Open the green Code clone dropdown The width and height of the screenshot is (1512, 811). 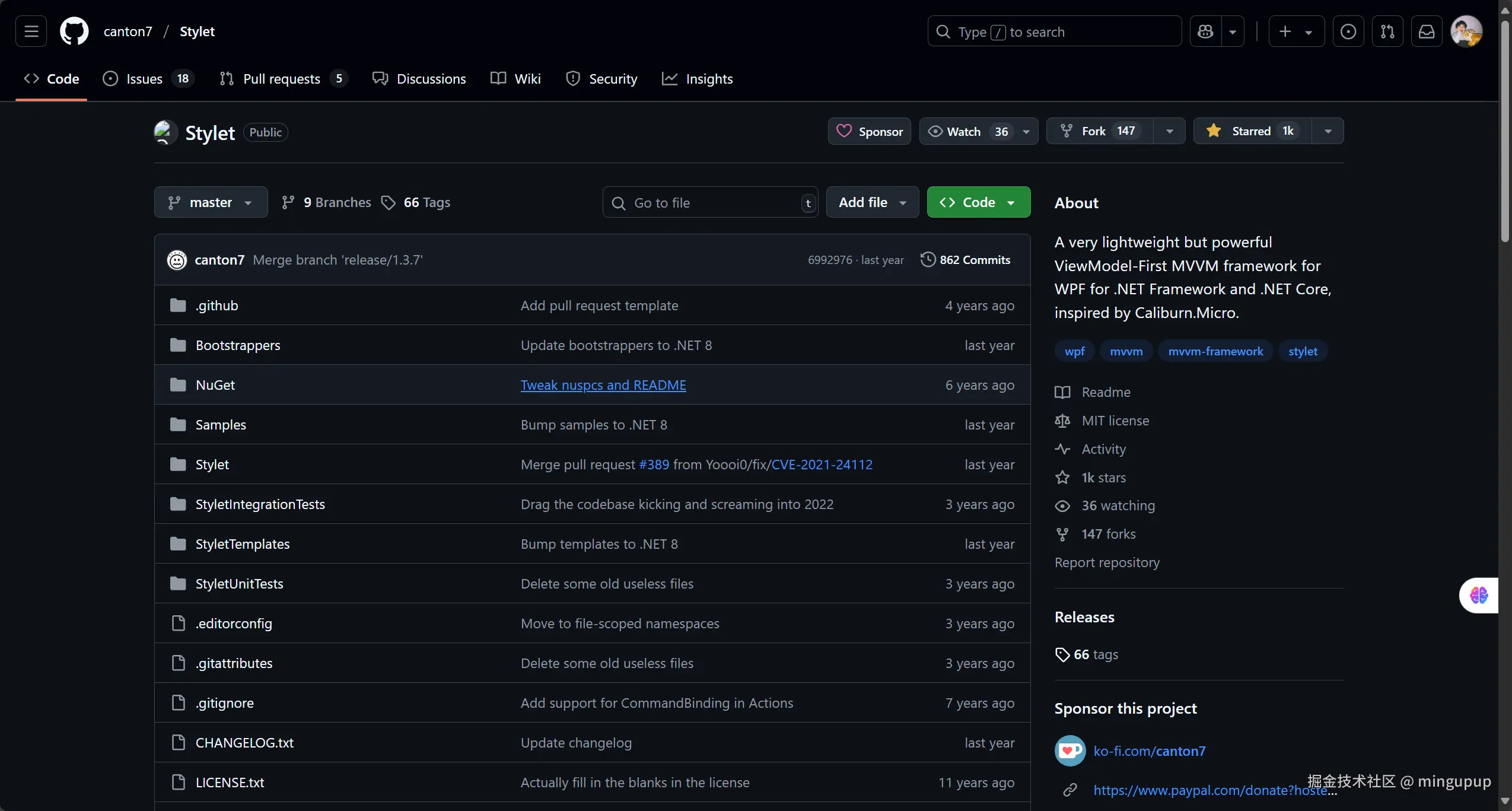point(979,202)
